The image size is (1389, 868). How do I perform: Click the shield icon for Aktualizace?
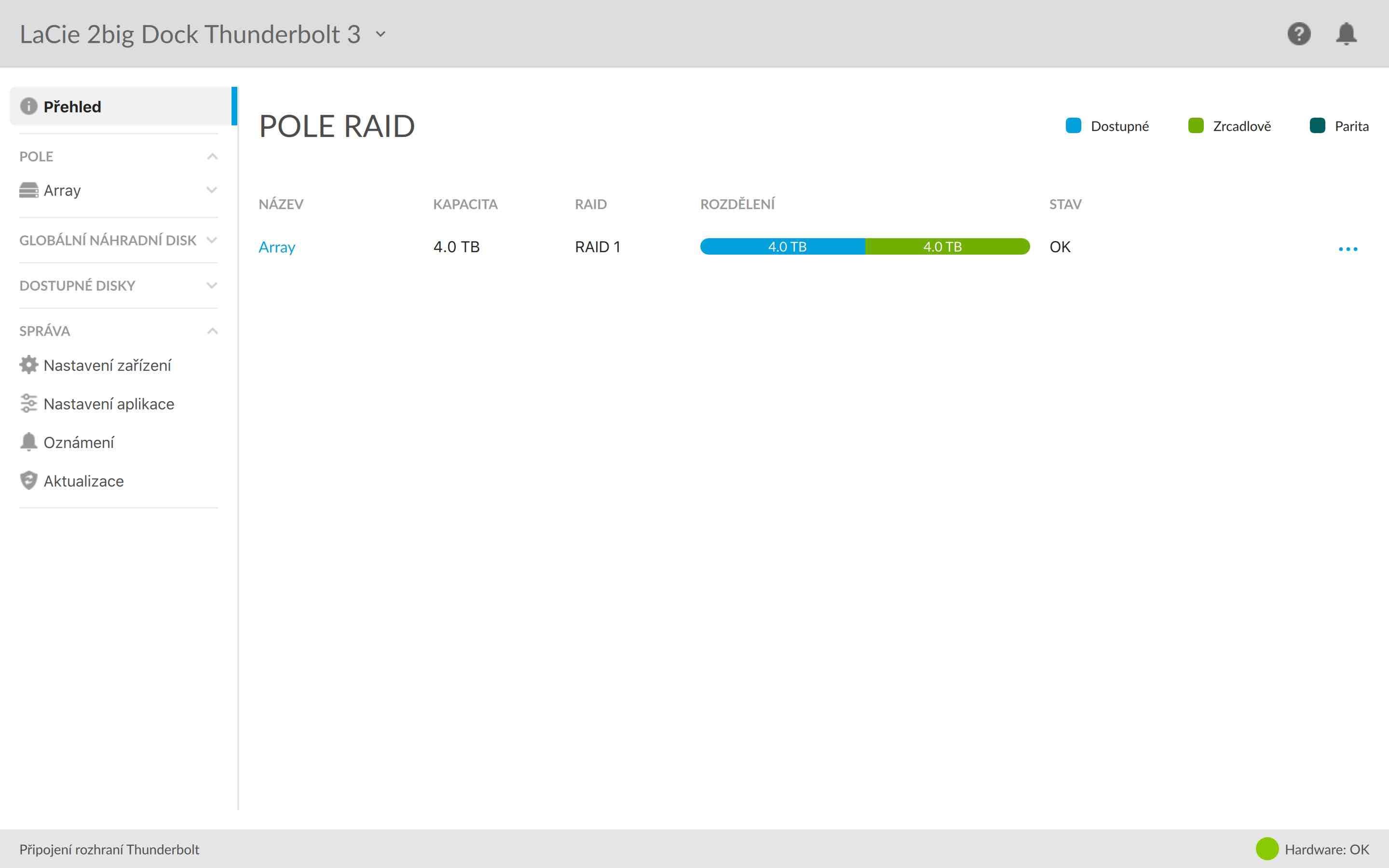29,480
